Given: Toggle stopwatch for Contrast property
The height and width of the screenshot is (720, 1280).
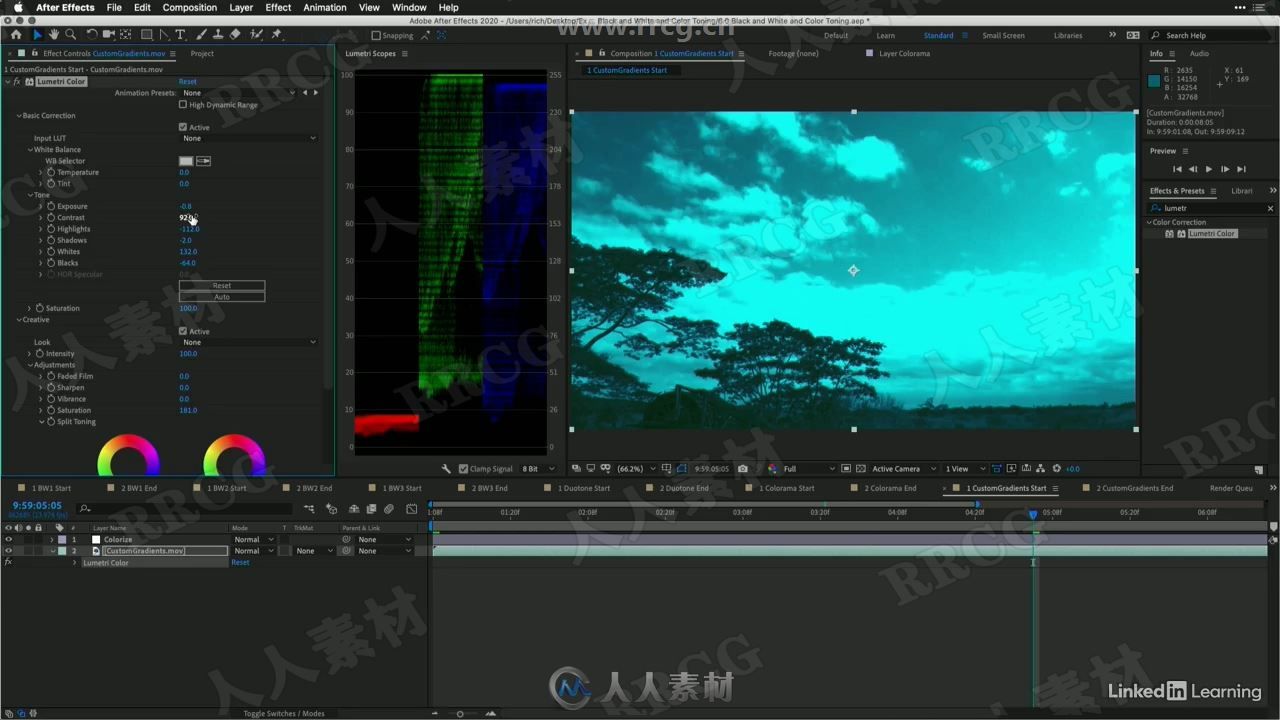Looking at the screenshot, I should [x=51, y=218].
